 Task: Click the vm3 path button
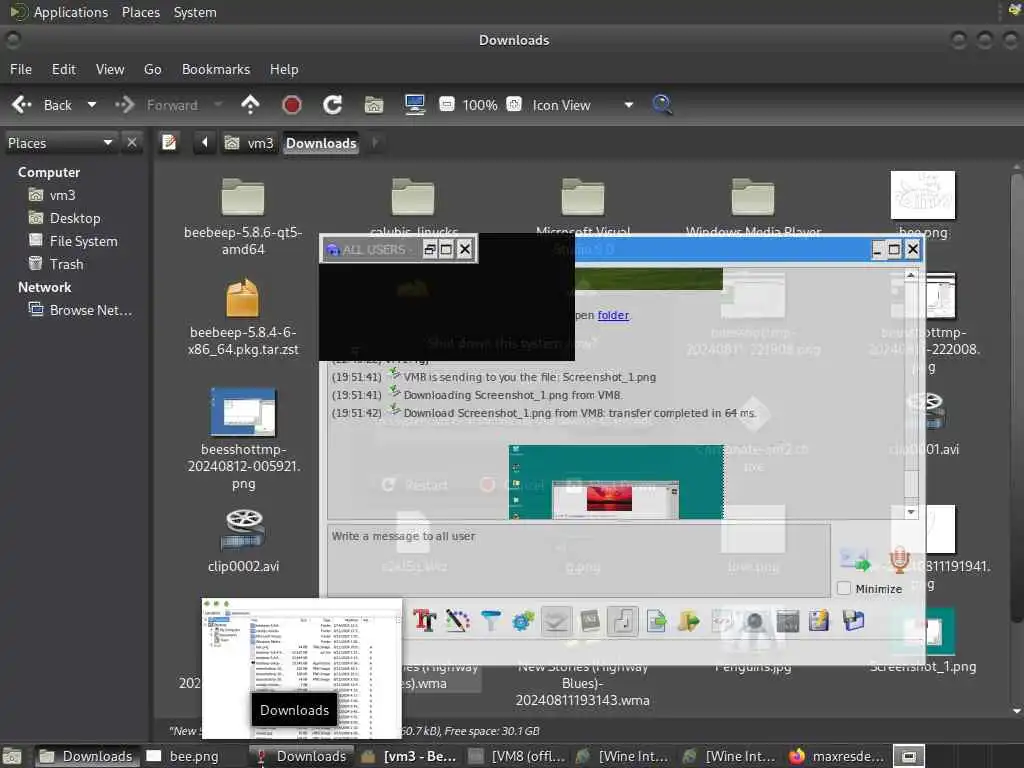[x=249, y=142]
